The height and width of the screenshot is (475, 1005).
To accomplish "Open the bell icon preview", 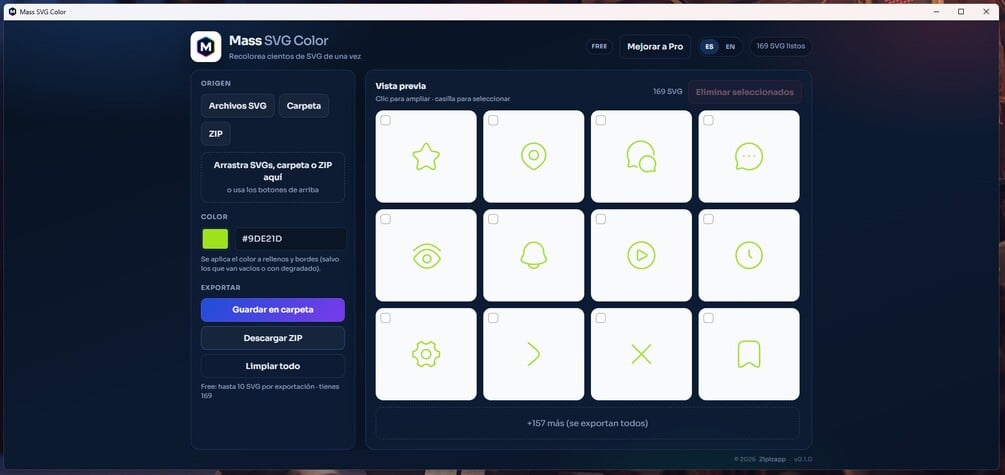I will 533,255.
